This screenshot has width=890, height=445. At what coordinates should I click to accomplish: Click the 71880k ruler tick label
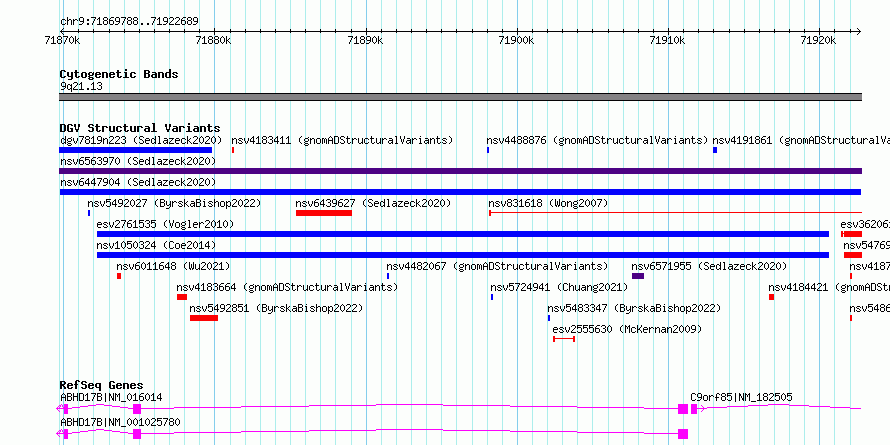click(213, 40)
